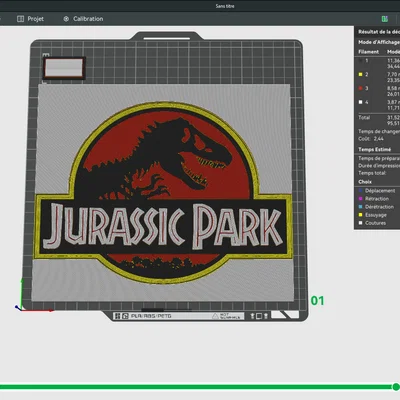This screenshot has height=400, width=400.
Task: Select the Jurassic Park logo model
Action: pos(163,193)
